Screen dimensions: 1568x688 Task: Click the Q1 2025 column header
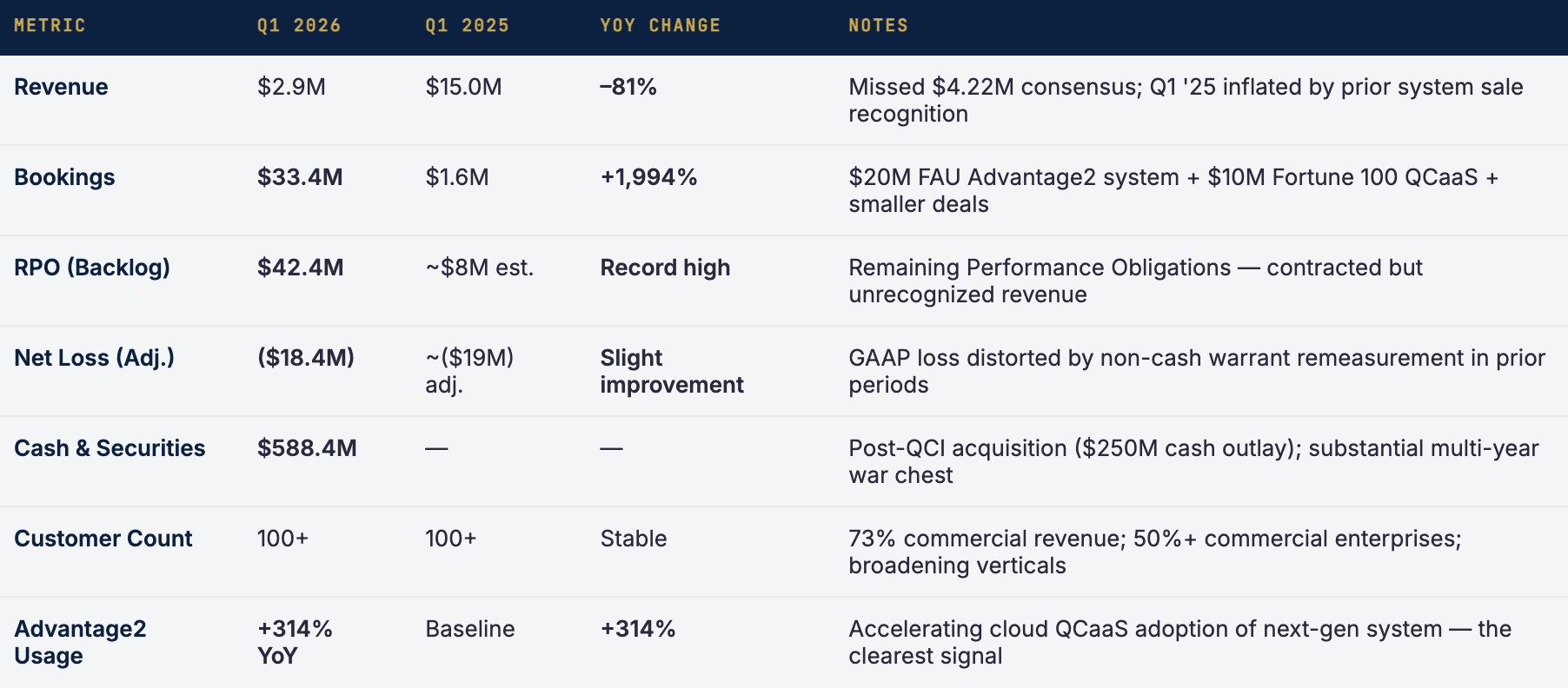[467, 25]
